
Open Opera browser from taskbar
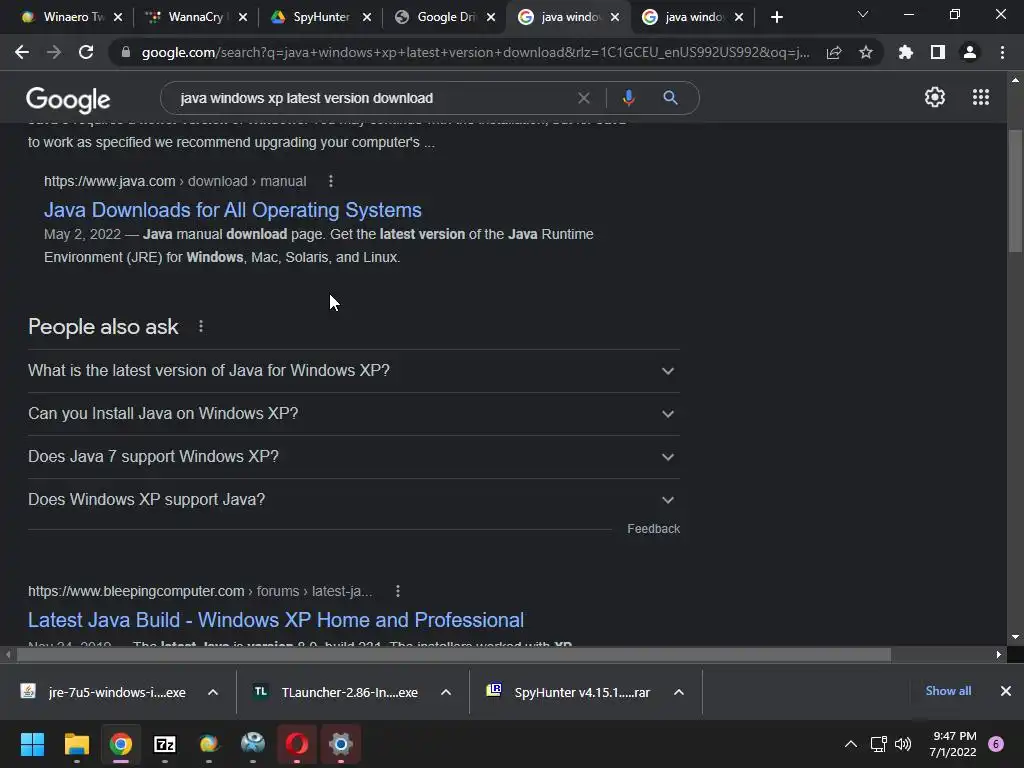[x=296, y=744]
